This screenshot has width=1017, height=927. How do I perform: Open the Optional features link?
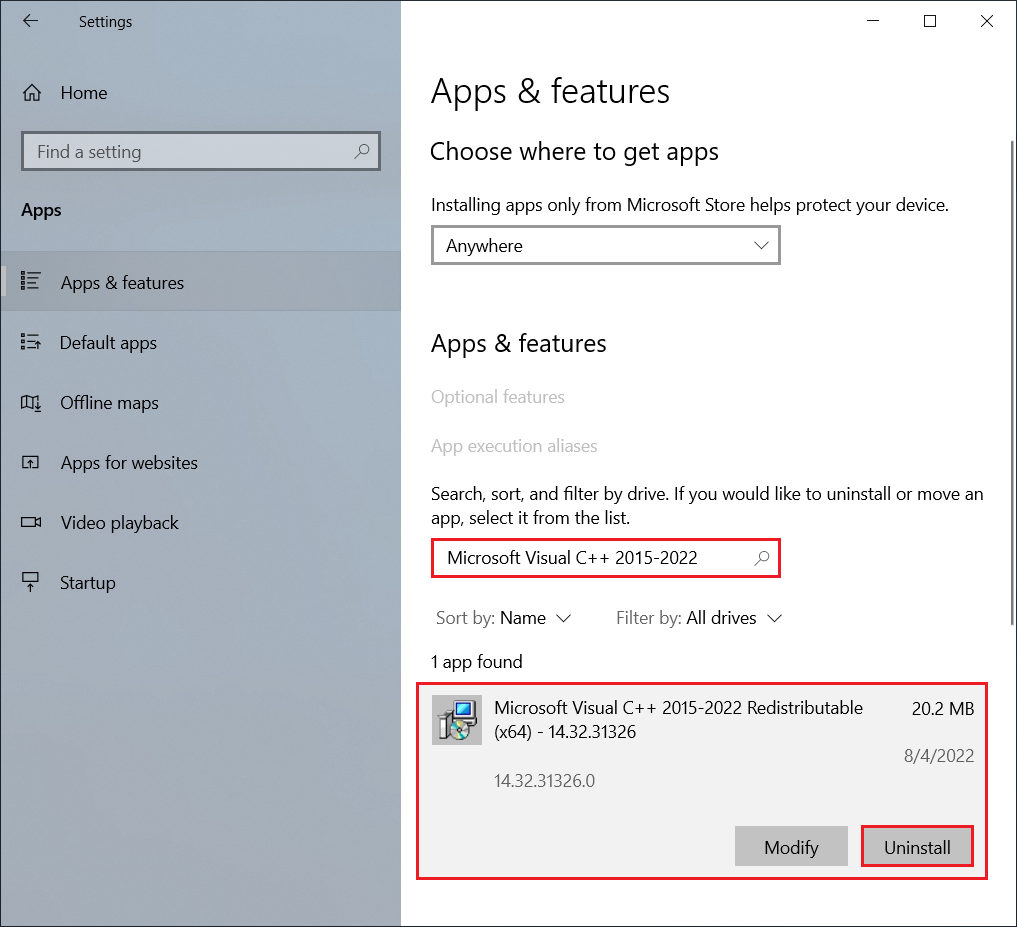(x=498, y=397)
